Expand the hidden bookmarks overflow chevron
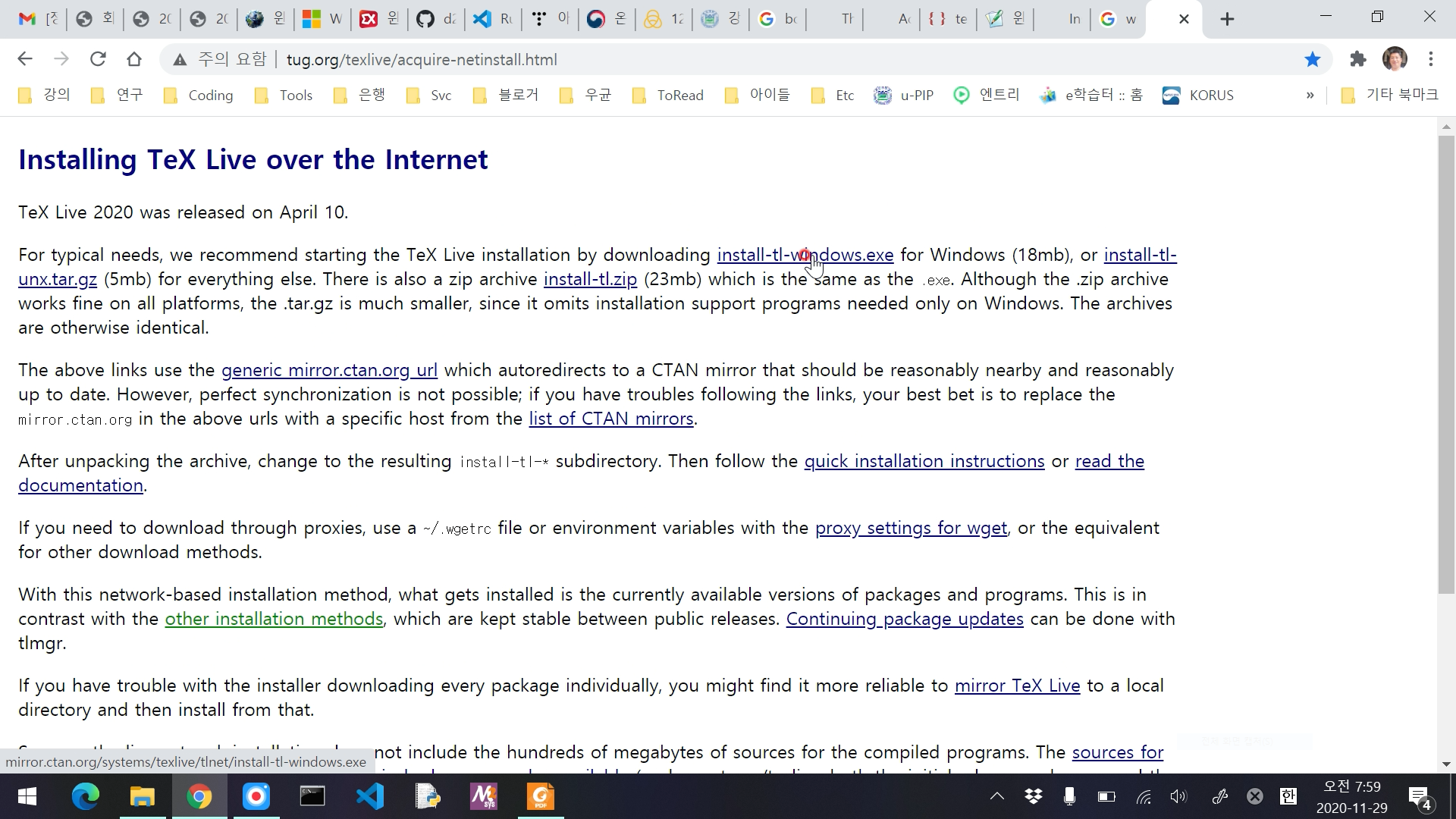The height and width of the screenshot is (819, 1456). (1310, 96)
